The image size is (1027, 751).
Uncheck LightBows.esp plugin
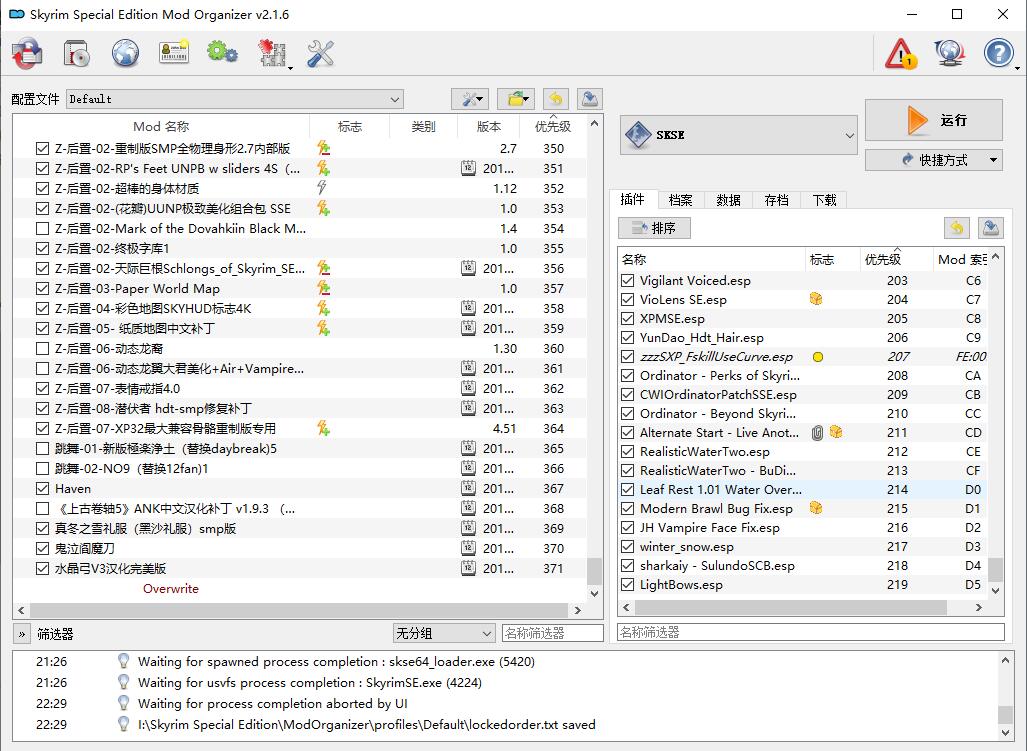click(627, 584)
